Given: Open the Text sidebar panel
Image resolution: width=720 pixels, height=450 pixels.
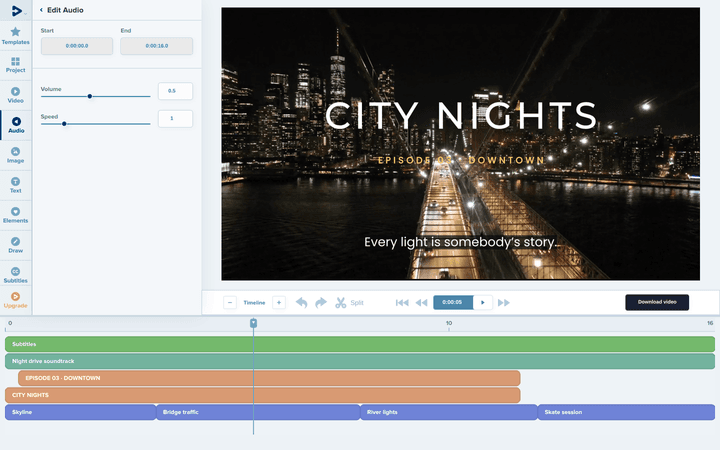Looking at the screenshot, I should click(x=16, y=185).
